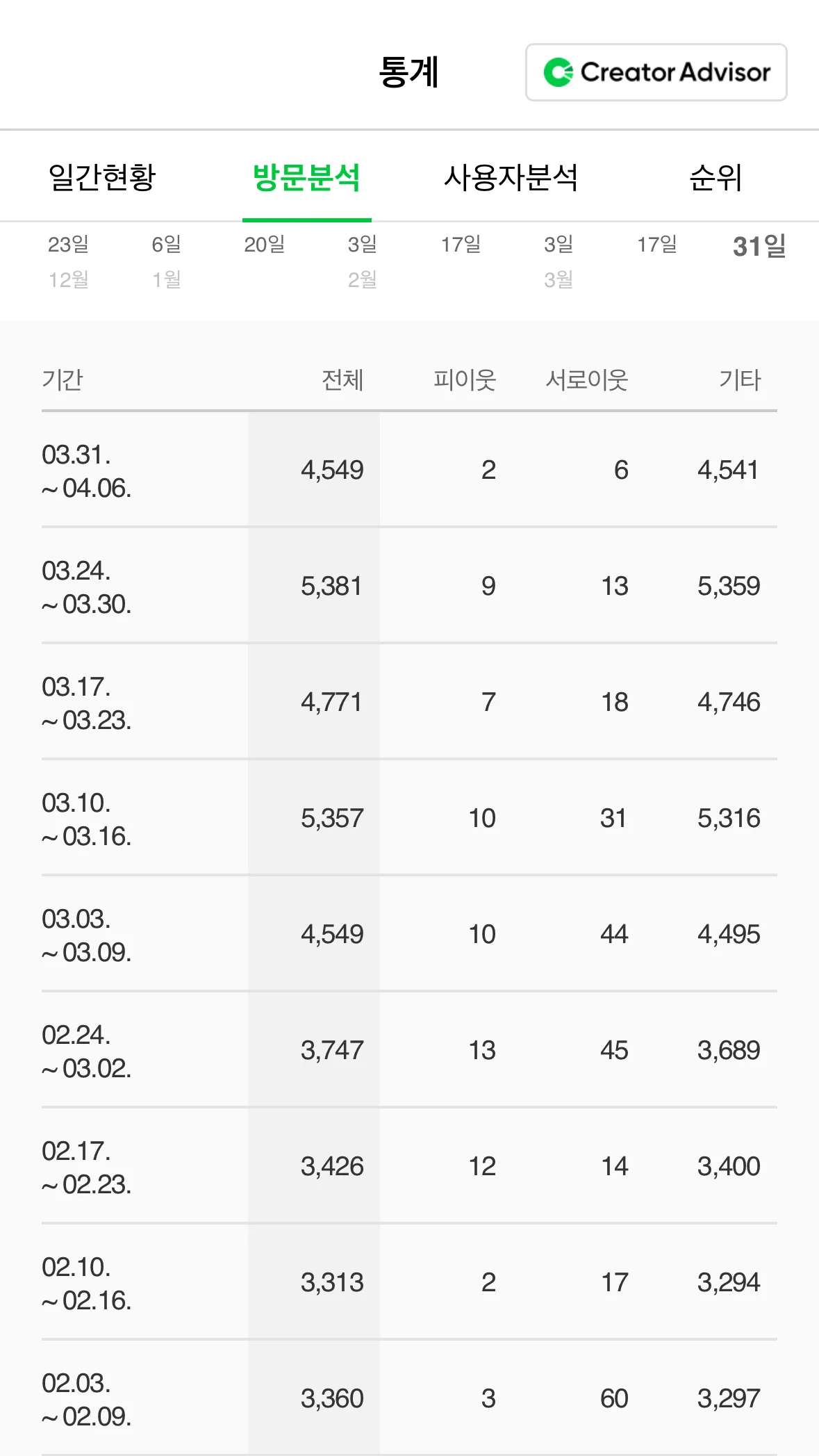Viewport: 819px width, 1456px height.
Task: Open the 02.17. ~02.23. period row
Action: point(87,1168)
